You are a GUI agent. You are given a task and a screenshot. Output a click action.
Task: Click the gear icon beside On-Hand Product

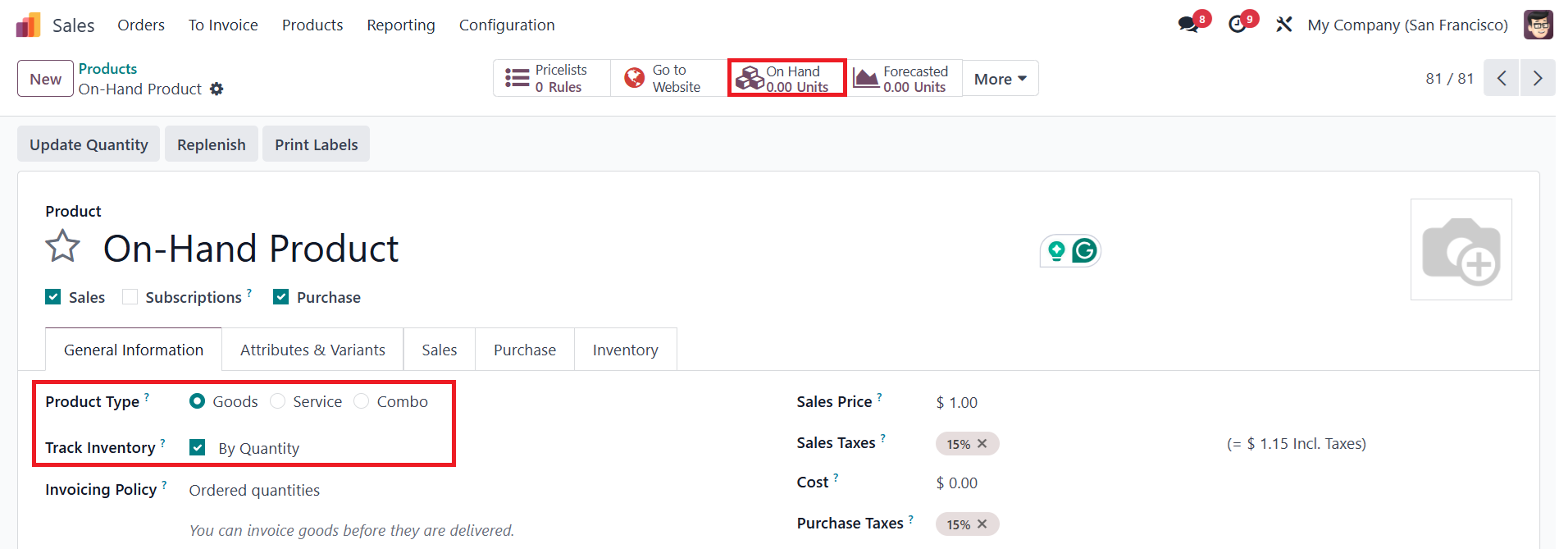tap(217, 89)
